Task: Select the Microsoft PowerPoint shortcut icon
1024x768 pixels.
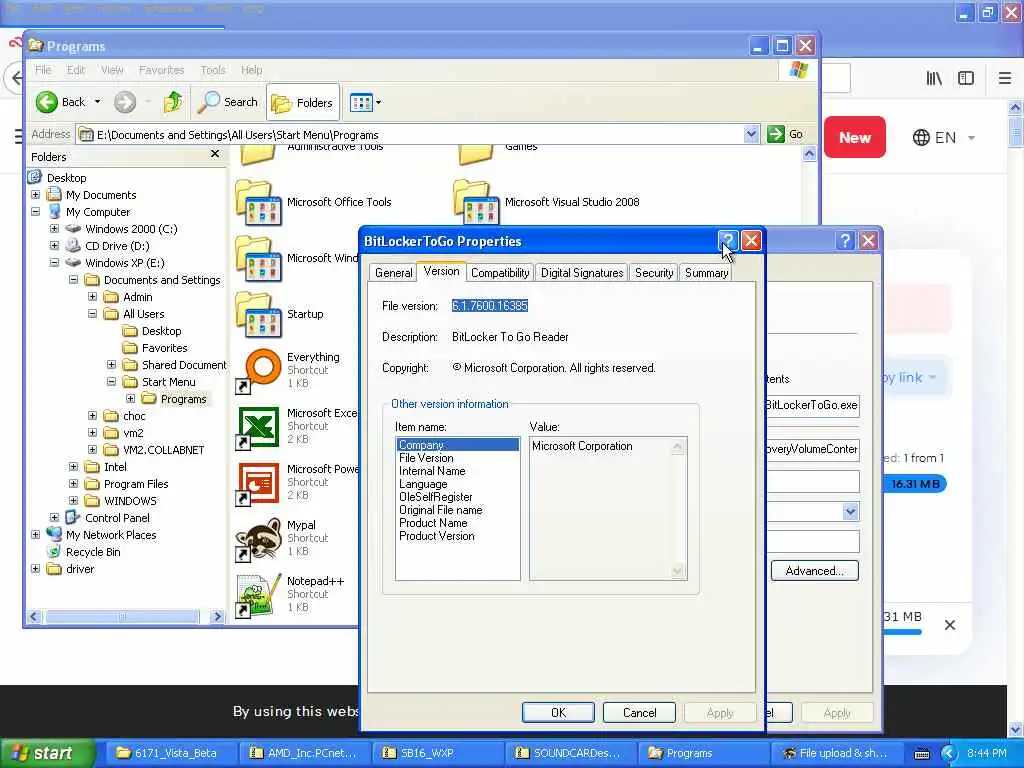Action: pos(259,483)
